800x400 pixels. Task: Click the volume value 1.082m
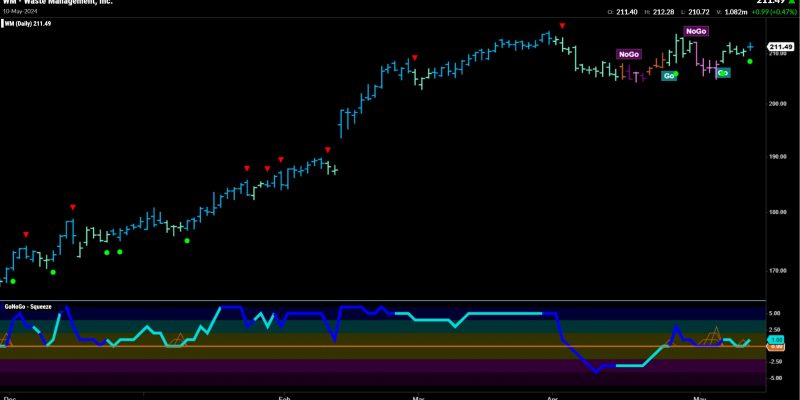click(x=736, y=12)
